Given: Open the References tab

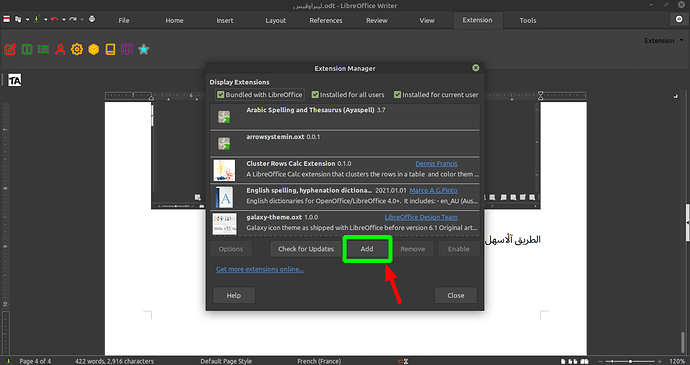Looking at the screenshot, I should pyautogui.click(x=326, y=20).
